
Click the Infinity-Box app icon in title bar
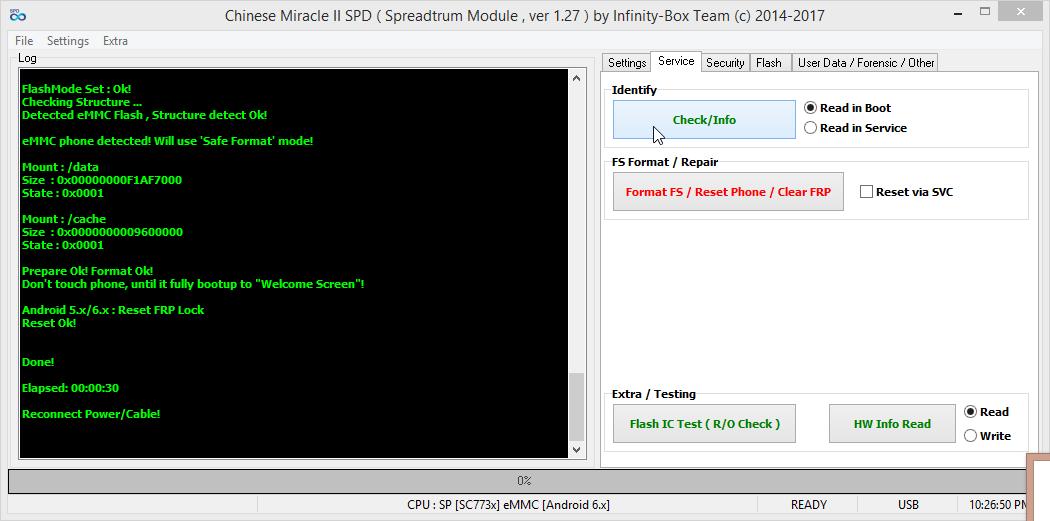point(17,14)
